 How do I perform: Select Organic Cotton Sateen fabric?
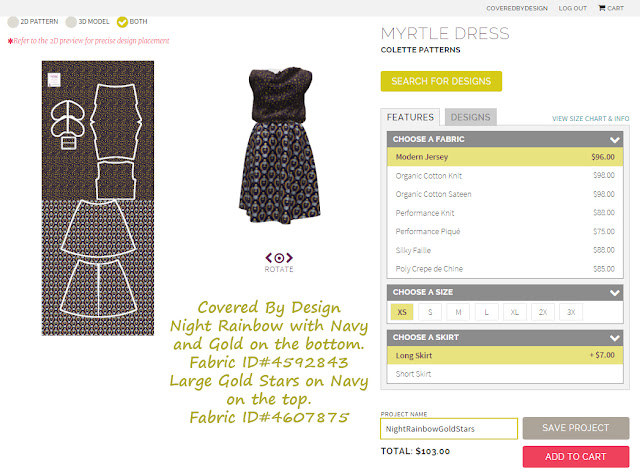pos(505,194)
